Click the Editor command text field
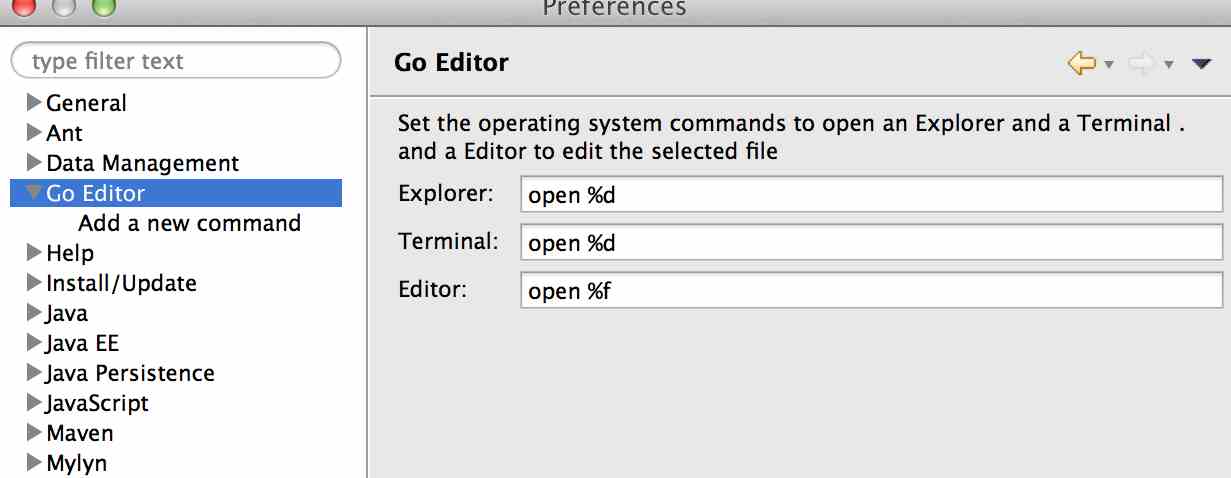 870,291
